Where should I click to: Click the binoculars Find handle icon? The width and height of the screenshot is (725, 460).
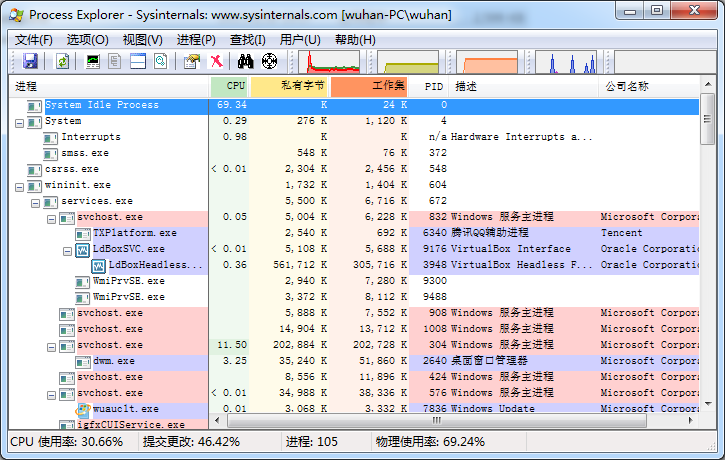pos(246,61)
